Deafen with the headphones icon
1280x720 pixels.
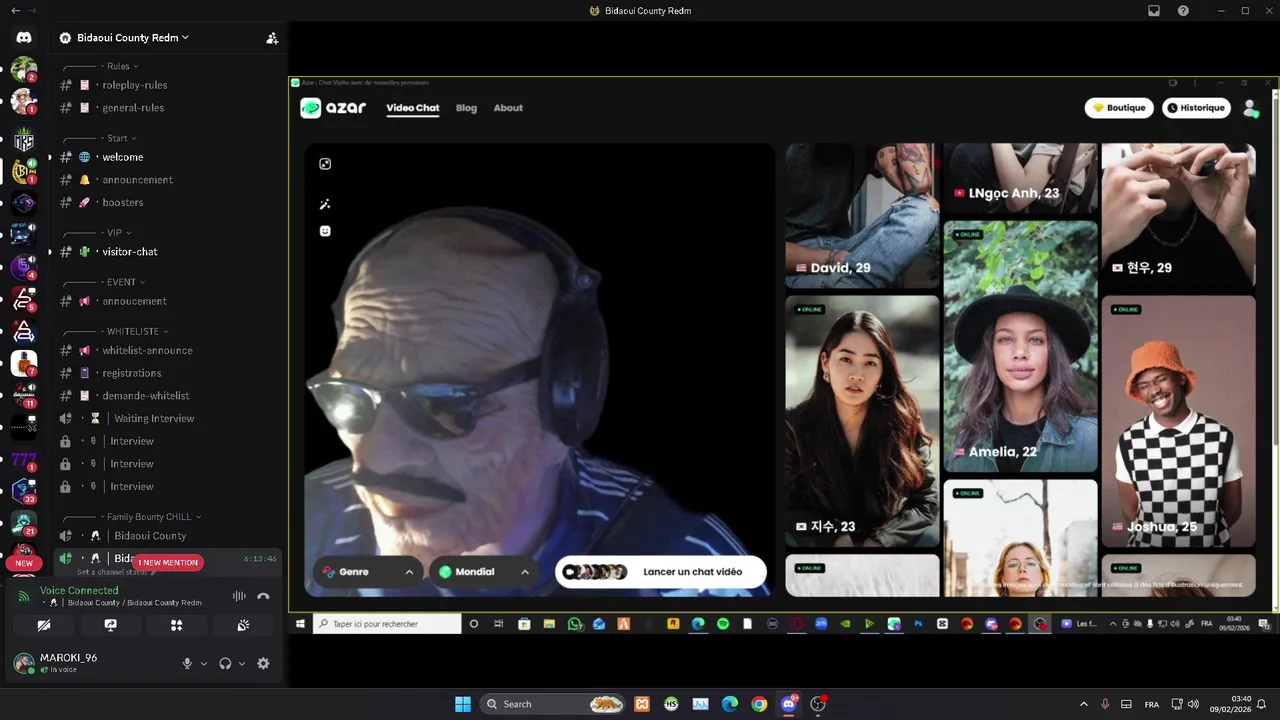(x=225, y=663)
